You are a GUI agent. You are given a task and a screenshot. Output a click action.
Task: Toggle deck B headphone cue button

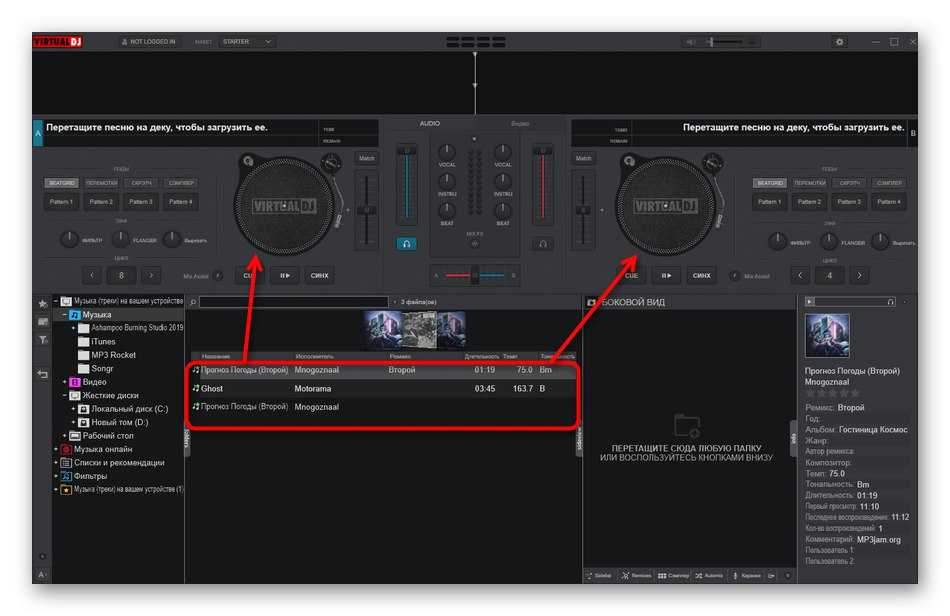click(543, 243)
